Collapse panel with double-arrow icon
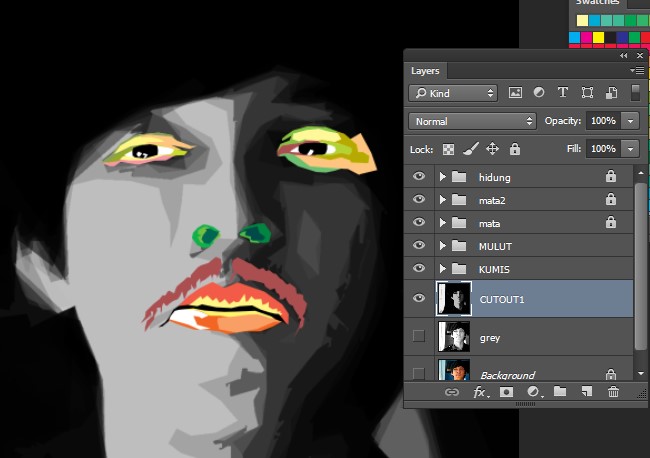The height and width of the screenshot is (458, 650). click(623, 56)
